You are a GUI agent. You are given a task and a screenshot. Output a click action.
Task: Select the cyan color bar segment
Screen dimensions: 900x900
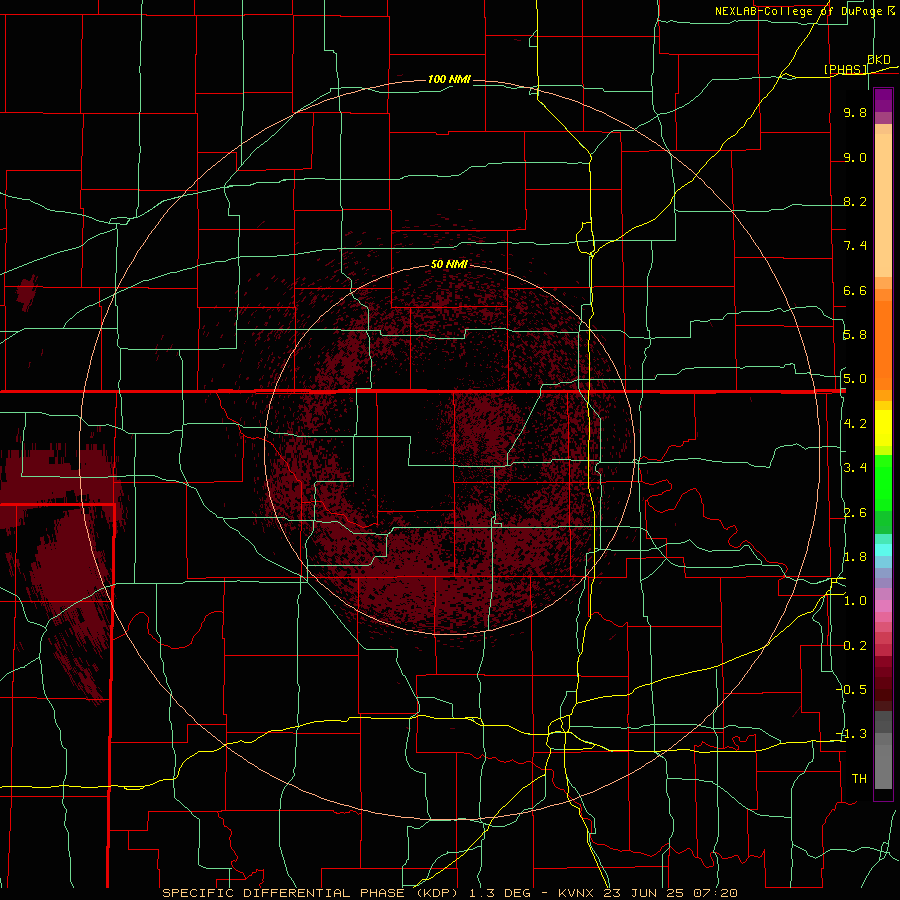(x=883, y=550)
